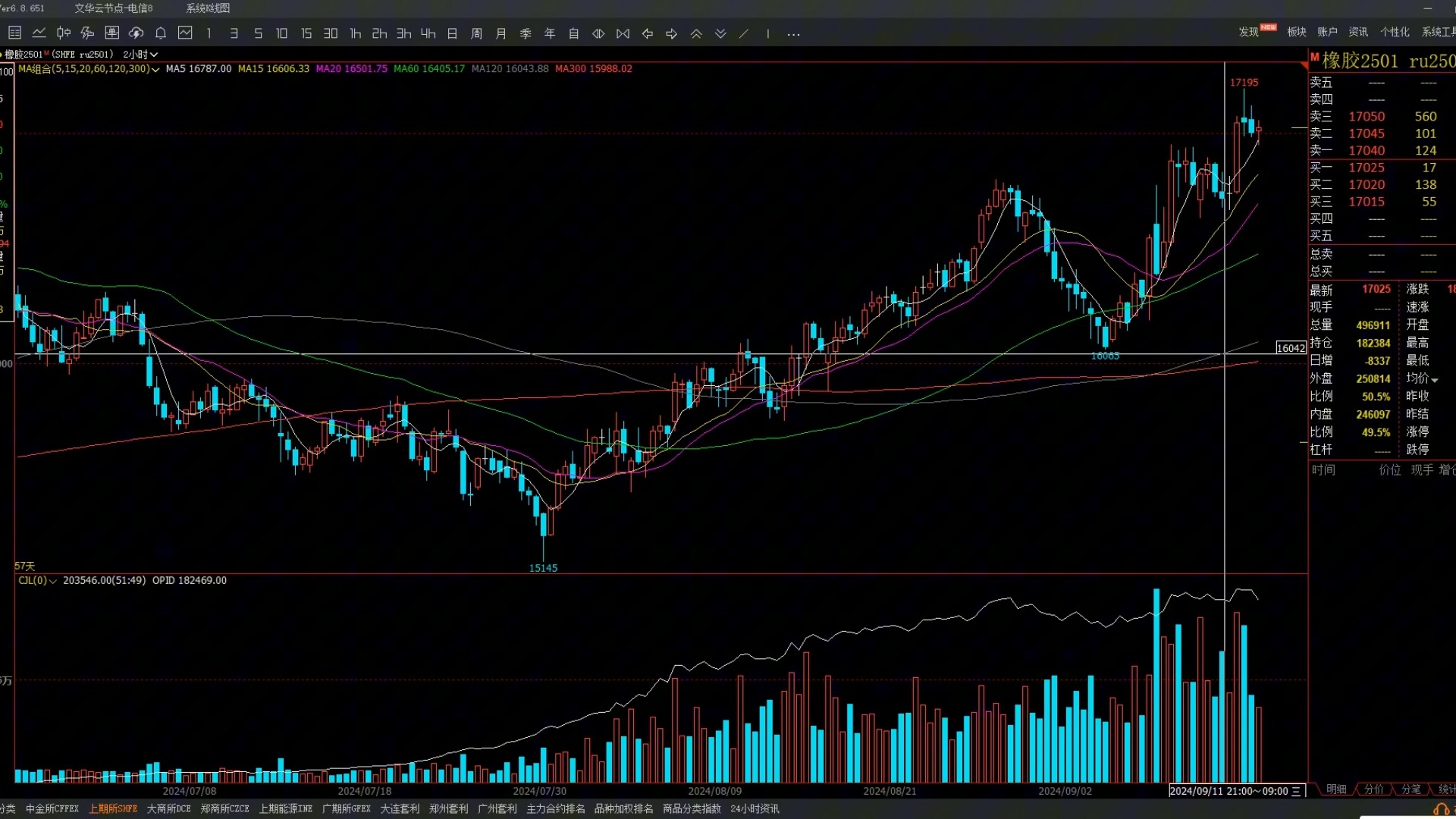Screen dimensions: 1456x819
Task: Click the lightning flash order icon
Action: 87,33
